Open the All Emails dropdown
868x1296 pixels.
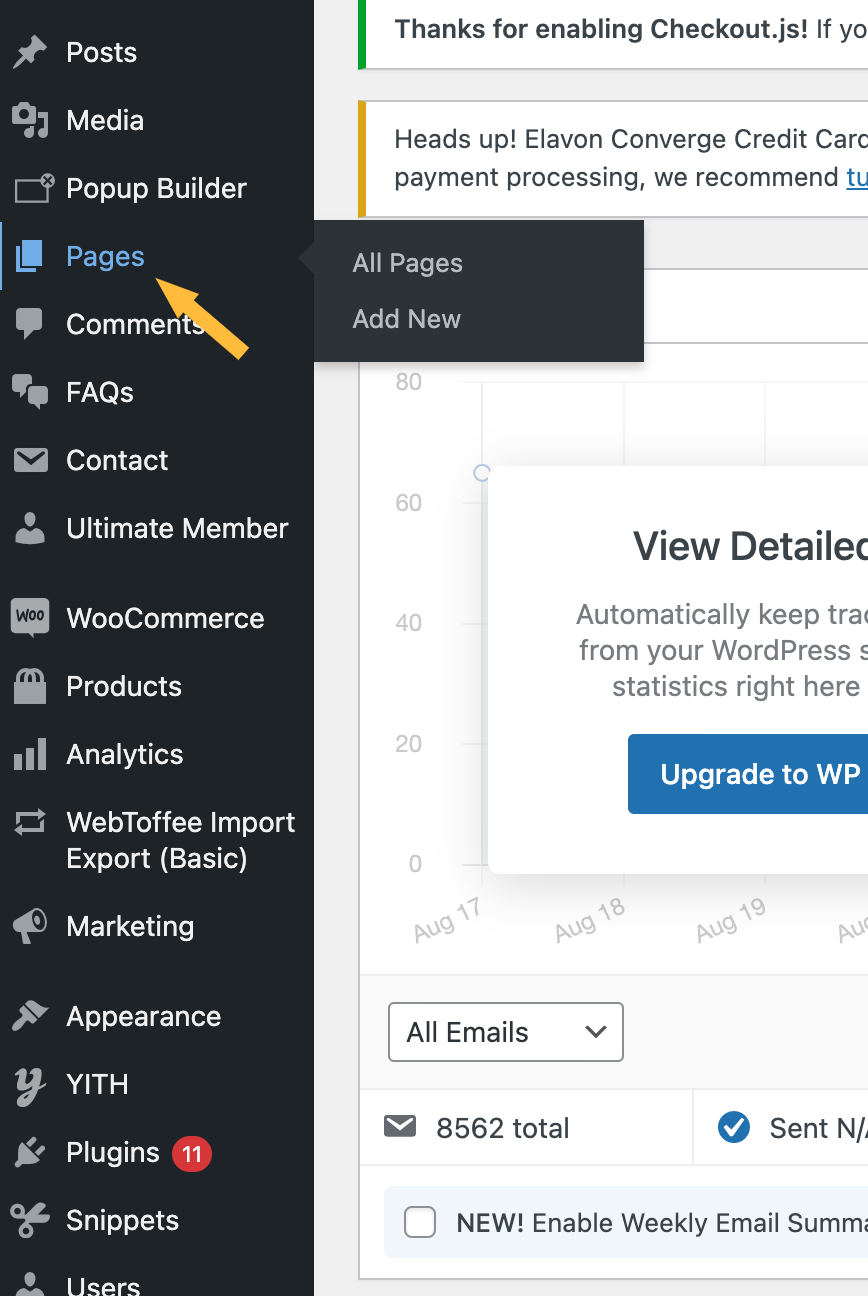coord(505,1032)
